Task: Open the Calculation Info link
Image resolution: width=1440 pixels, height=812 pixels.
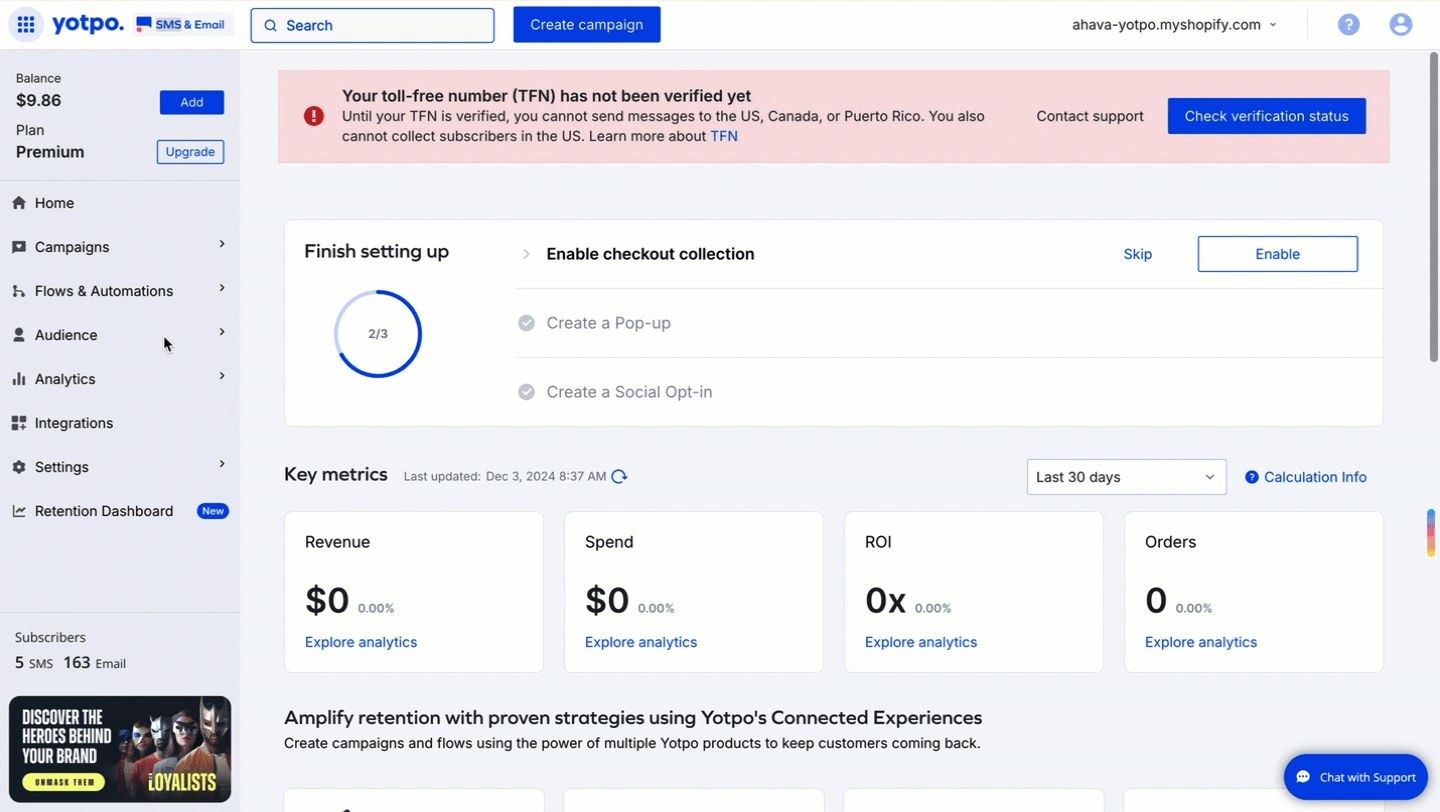Action: [1315, 477]
